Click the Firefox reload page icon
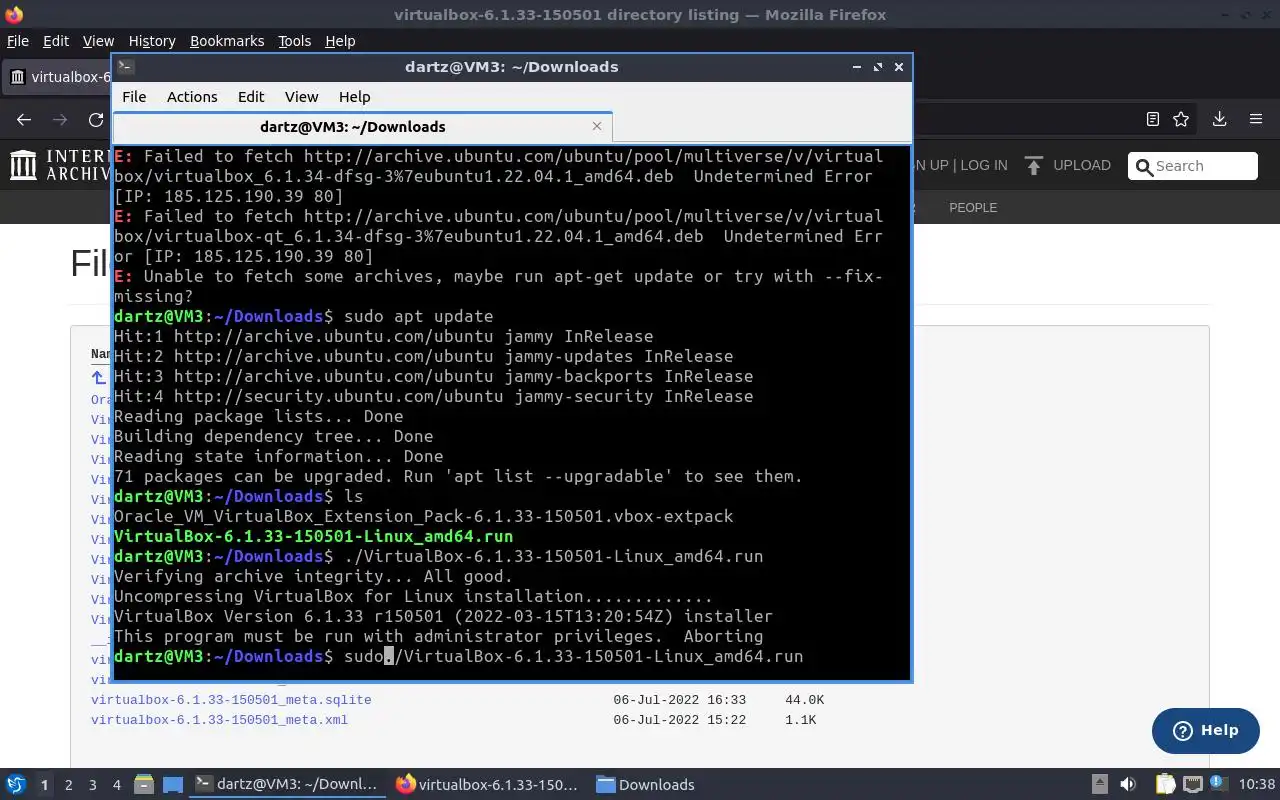This screenshot has height=800, width=1280. pyautogui.click(x=96, y=119)
